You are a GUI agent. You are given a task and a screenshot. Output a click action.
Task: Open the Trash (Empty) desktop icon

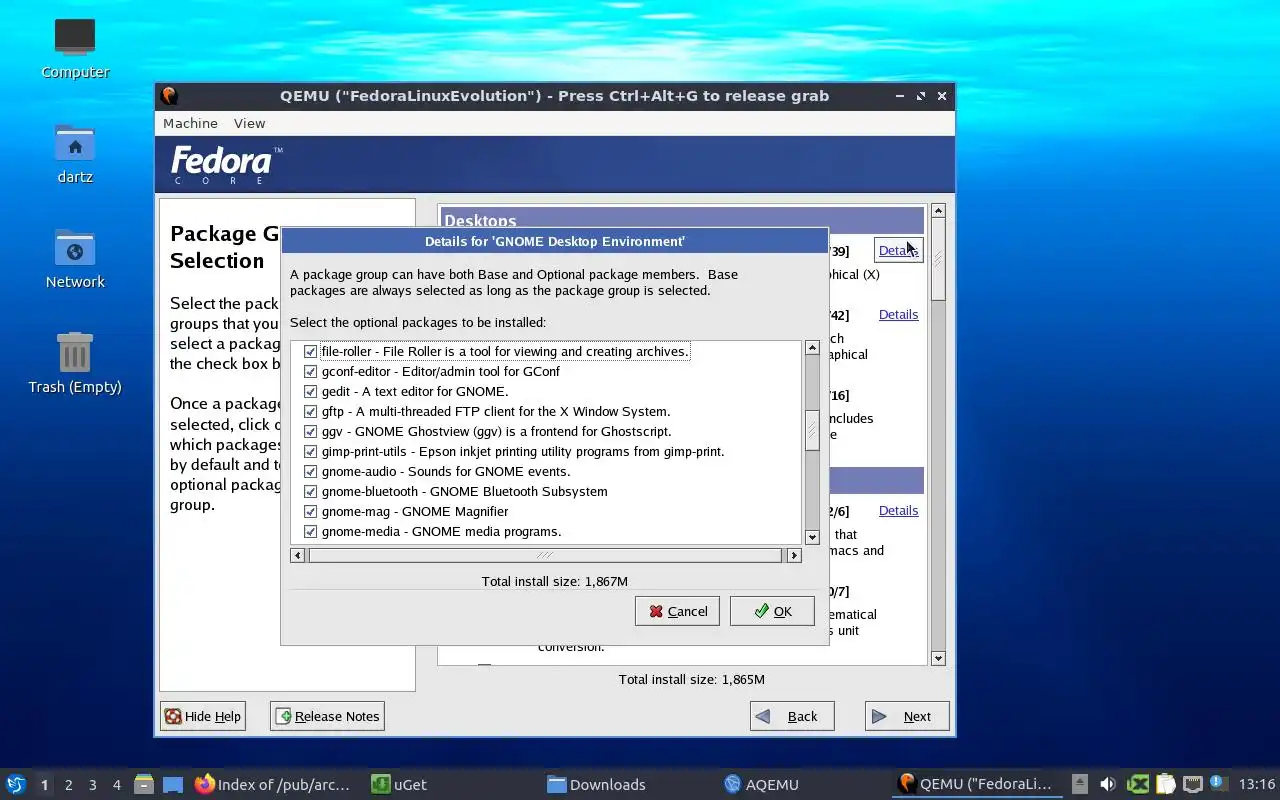coord(75,353)
